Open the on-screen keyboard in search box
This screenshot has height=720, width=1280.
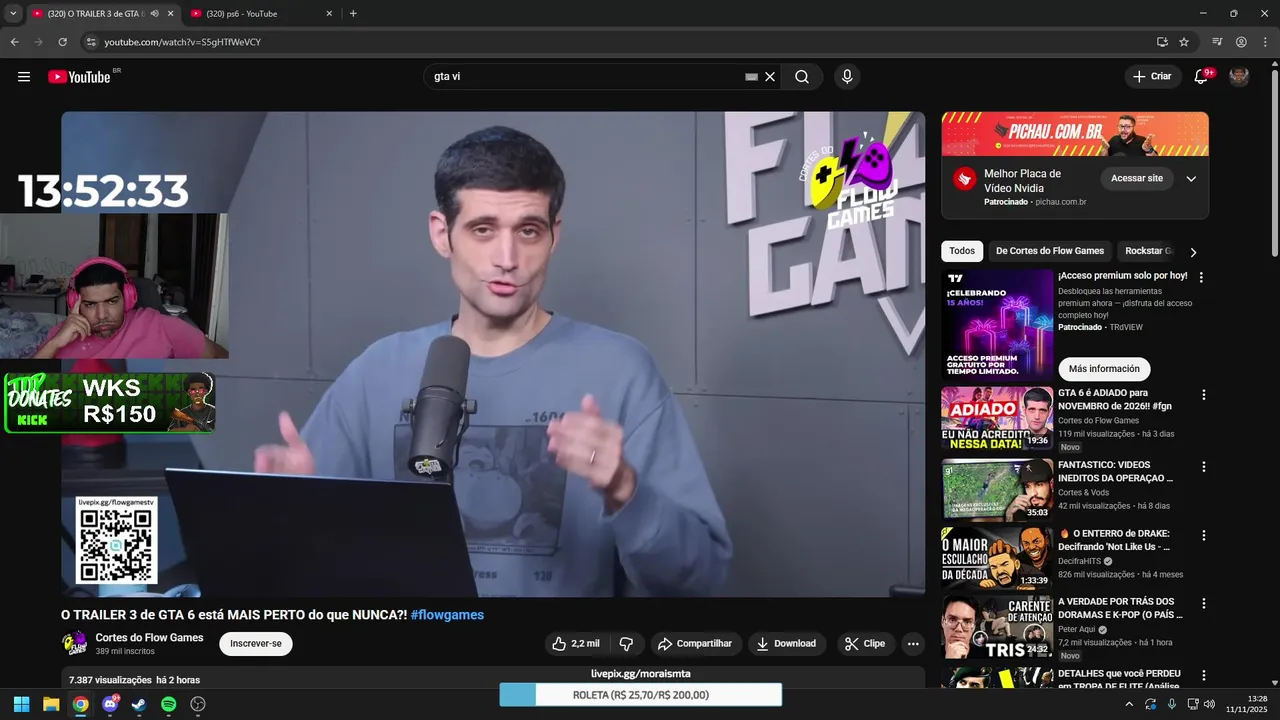coord(751,77)
